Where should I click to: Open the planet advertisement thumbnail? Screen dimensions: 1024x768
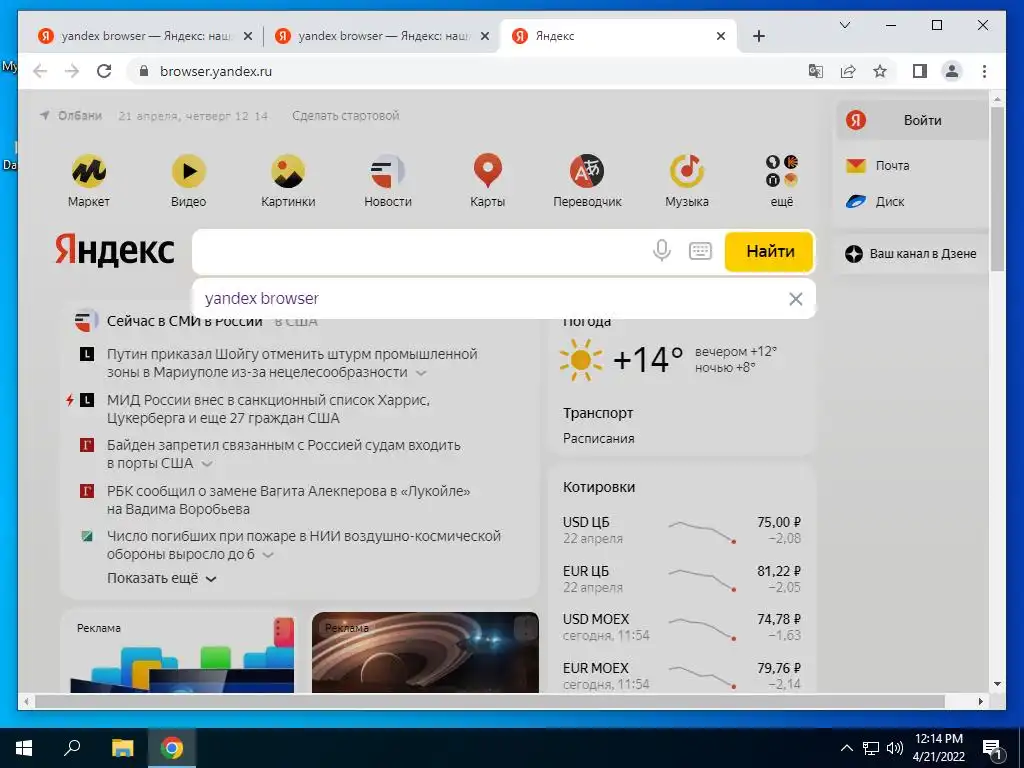pos(425,652)
